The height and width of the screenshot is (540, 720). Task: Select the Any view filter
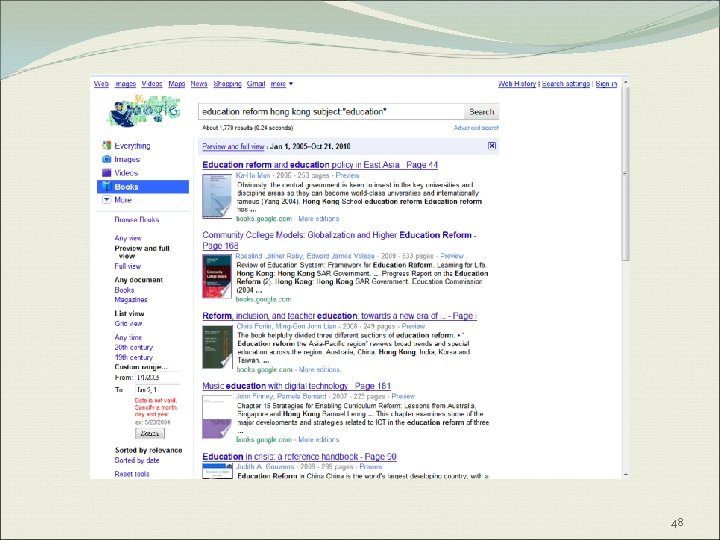point(128,238)
